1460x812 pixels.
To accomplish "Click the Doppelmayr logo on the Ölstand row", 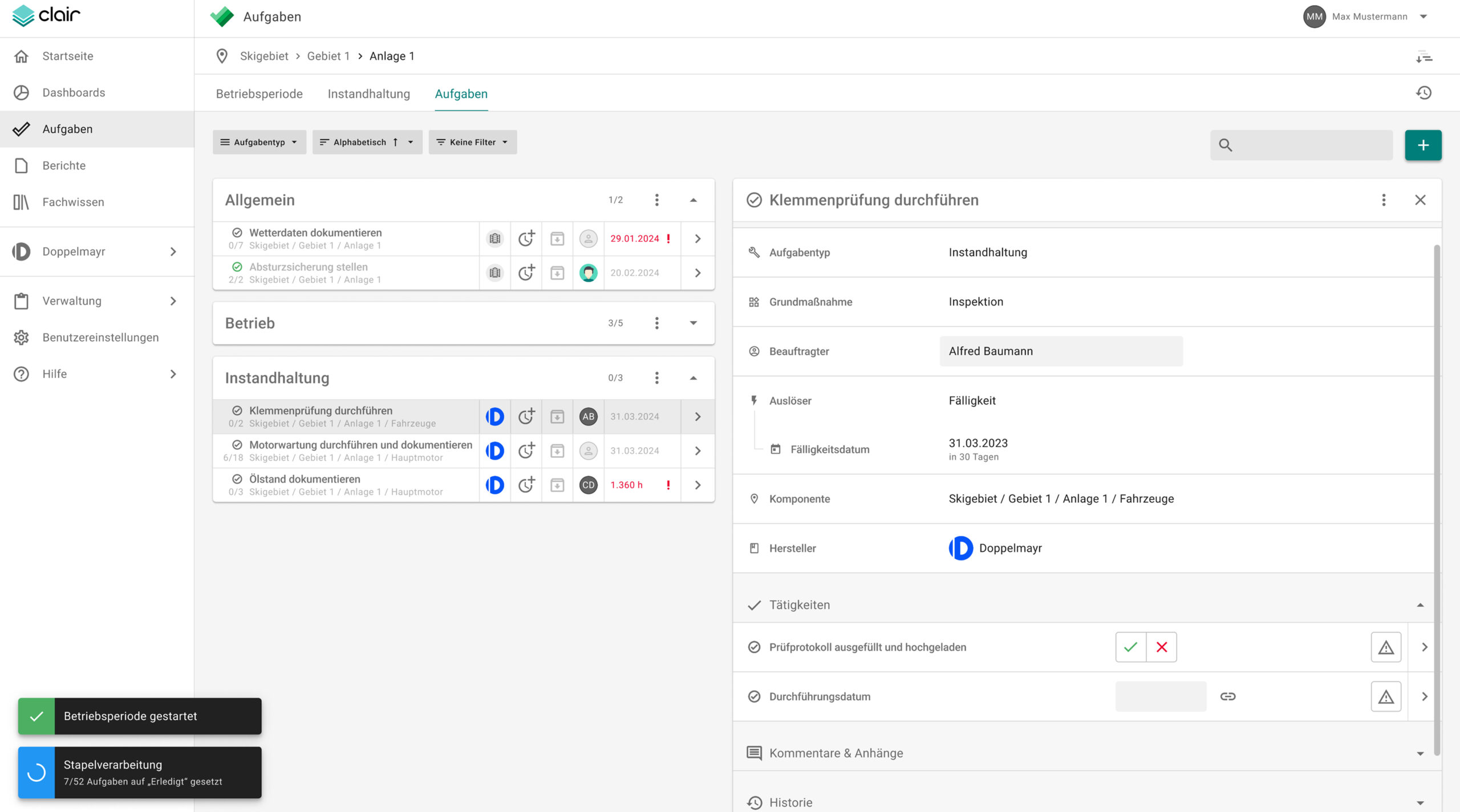I will tap(494, 485).
